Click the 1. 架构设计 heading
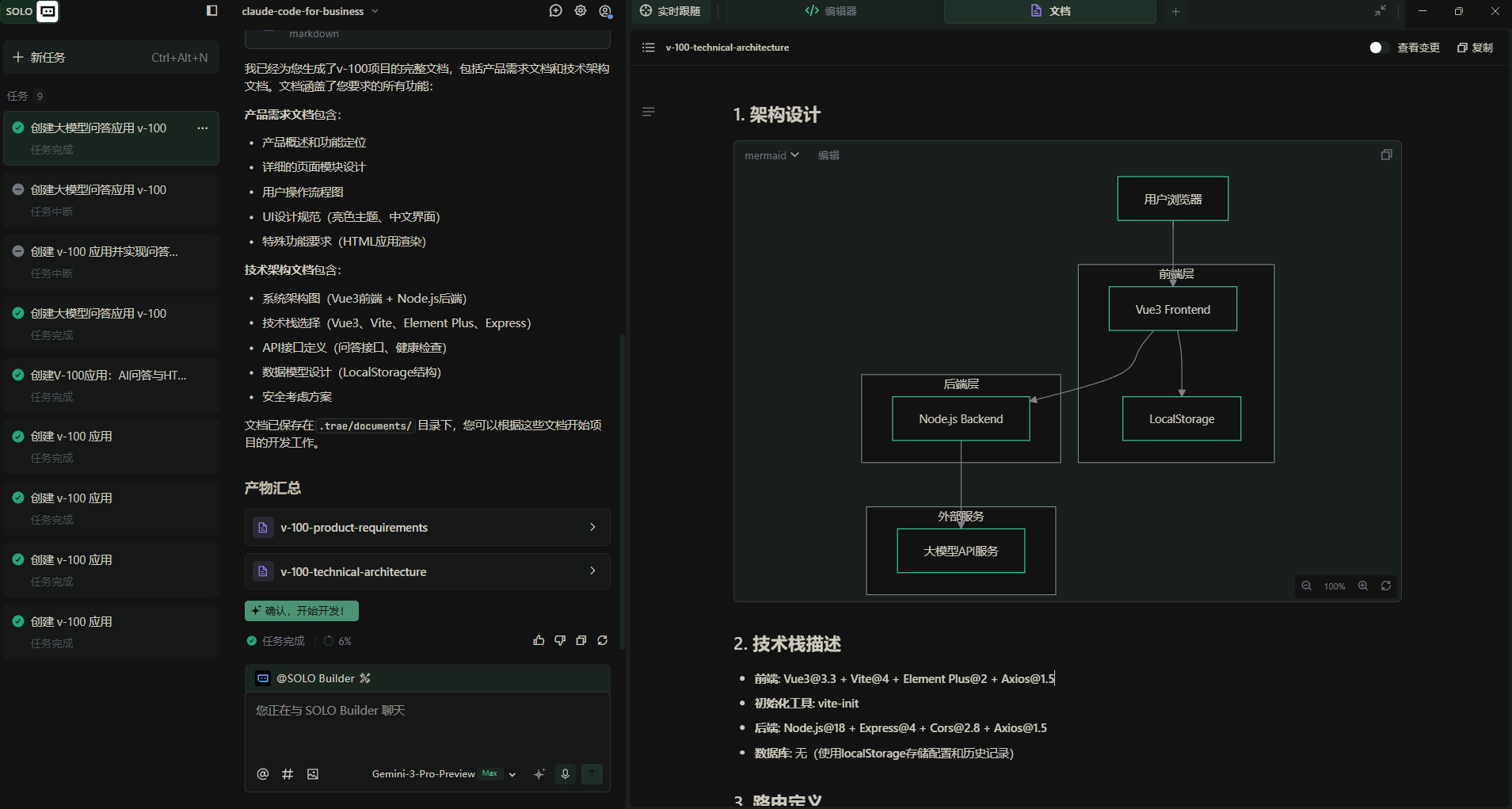 click(x=777, y=115)
